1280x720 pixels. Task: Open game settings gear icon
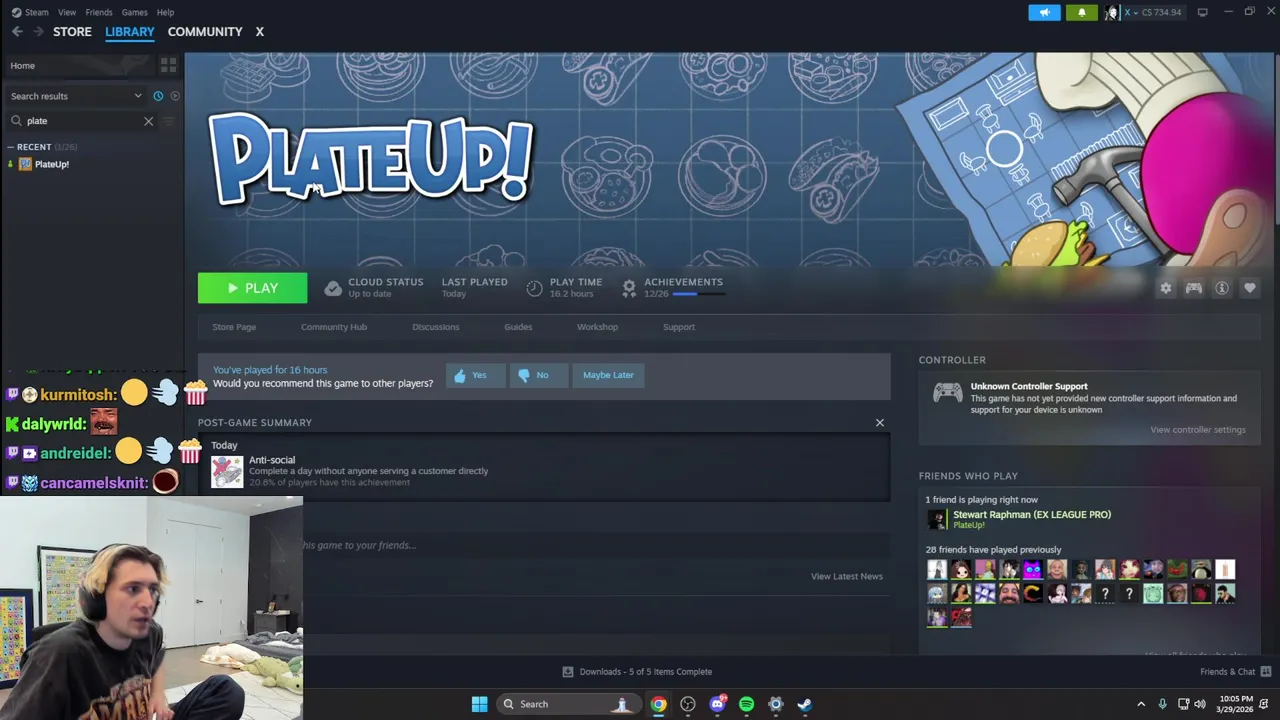coord(1166,288)
